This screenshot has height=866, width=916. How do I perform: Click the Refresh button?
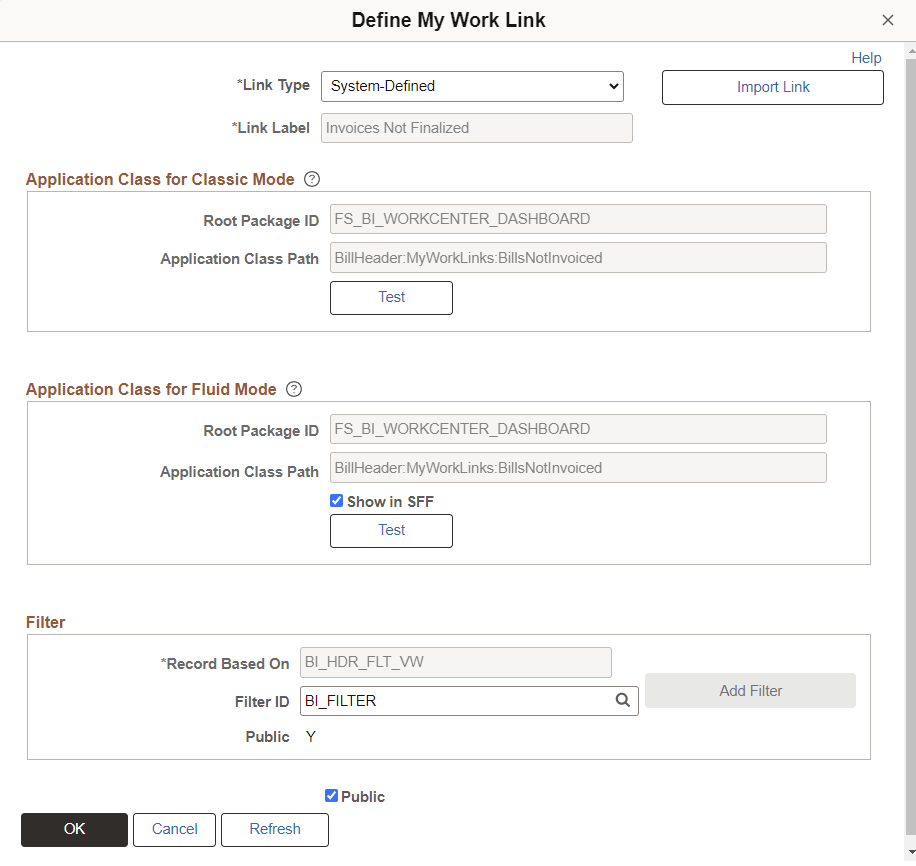pos(274,829)
